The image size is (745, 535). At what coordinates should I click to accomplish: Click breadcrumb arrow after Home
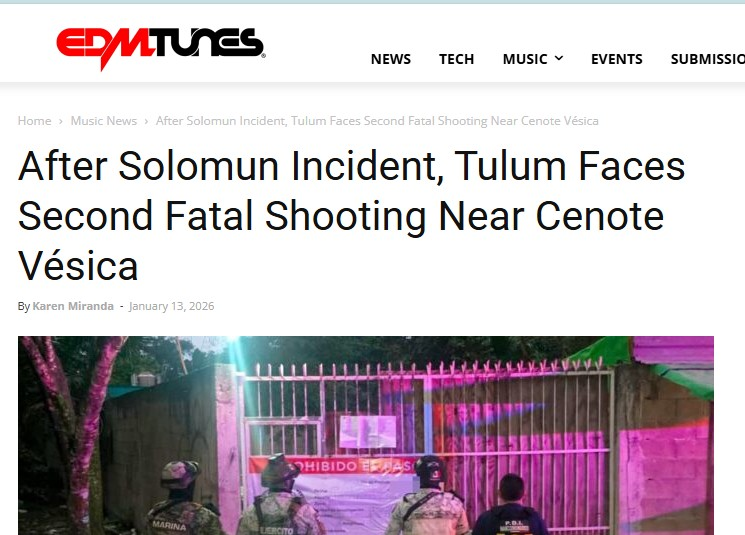pyautogui.click(x=61, y=121)
